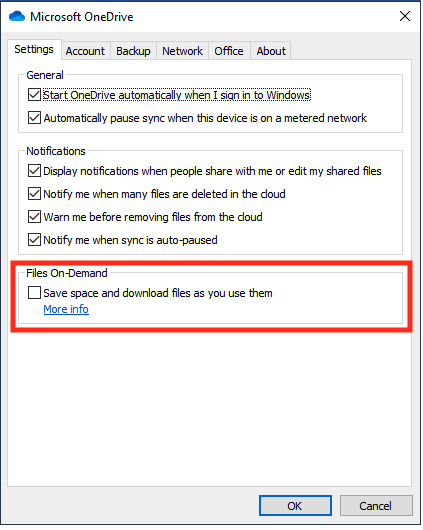
Task: Click the Files On-Demand group label
Action: (x=67, y=273)
